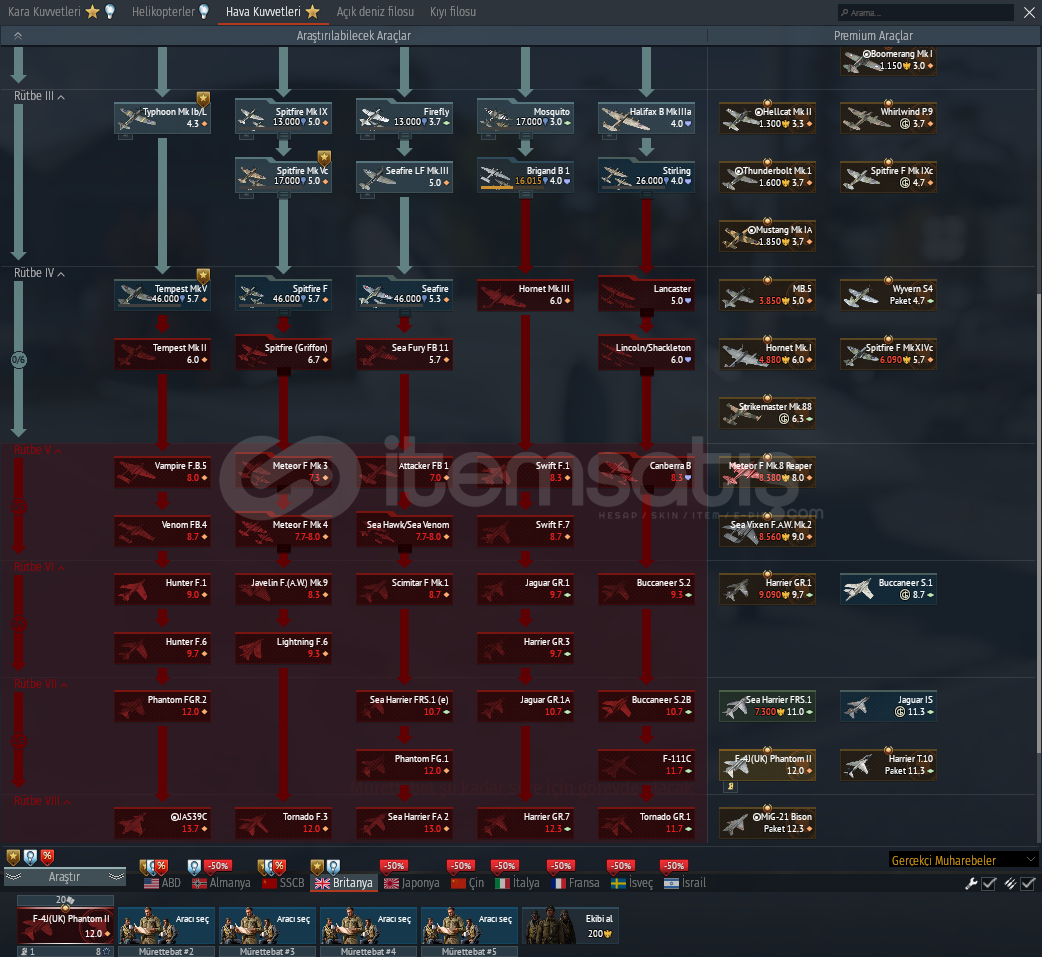Select the JAS39C jet card
Viewport: 1042px width, 957px height.
click(x=163, y=823)
